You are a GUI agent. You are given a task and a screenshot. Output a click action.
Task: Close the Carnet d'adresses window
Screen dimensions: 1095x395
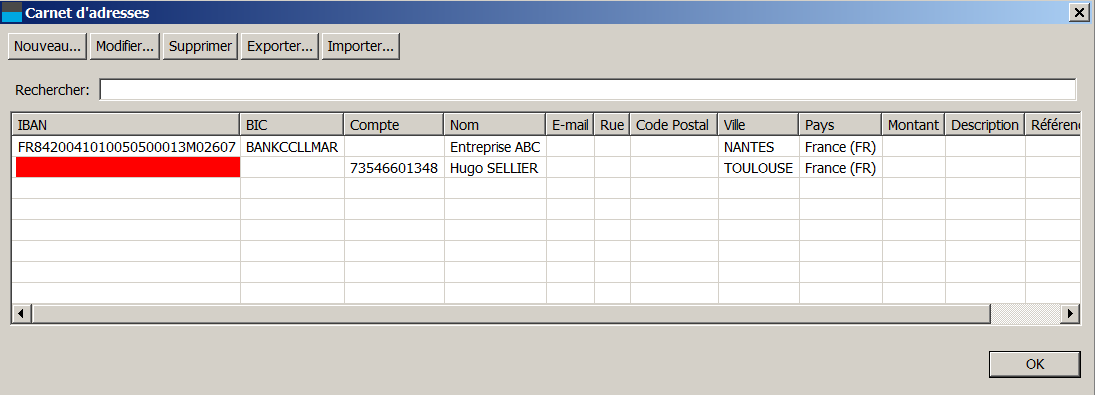click(1080, 12)
